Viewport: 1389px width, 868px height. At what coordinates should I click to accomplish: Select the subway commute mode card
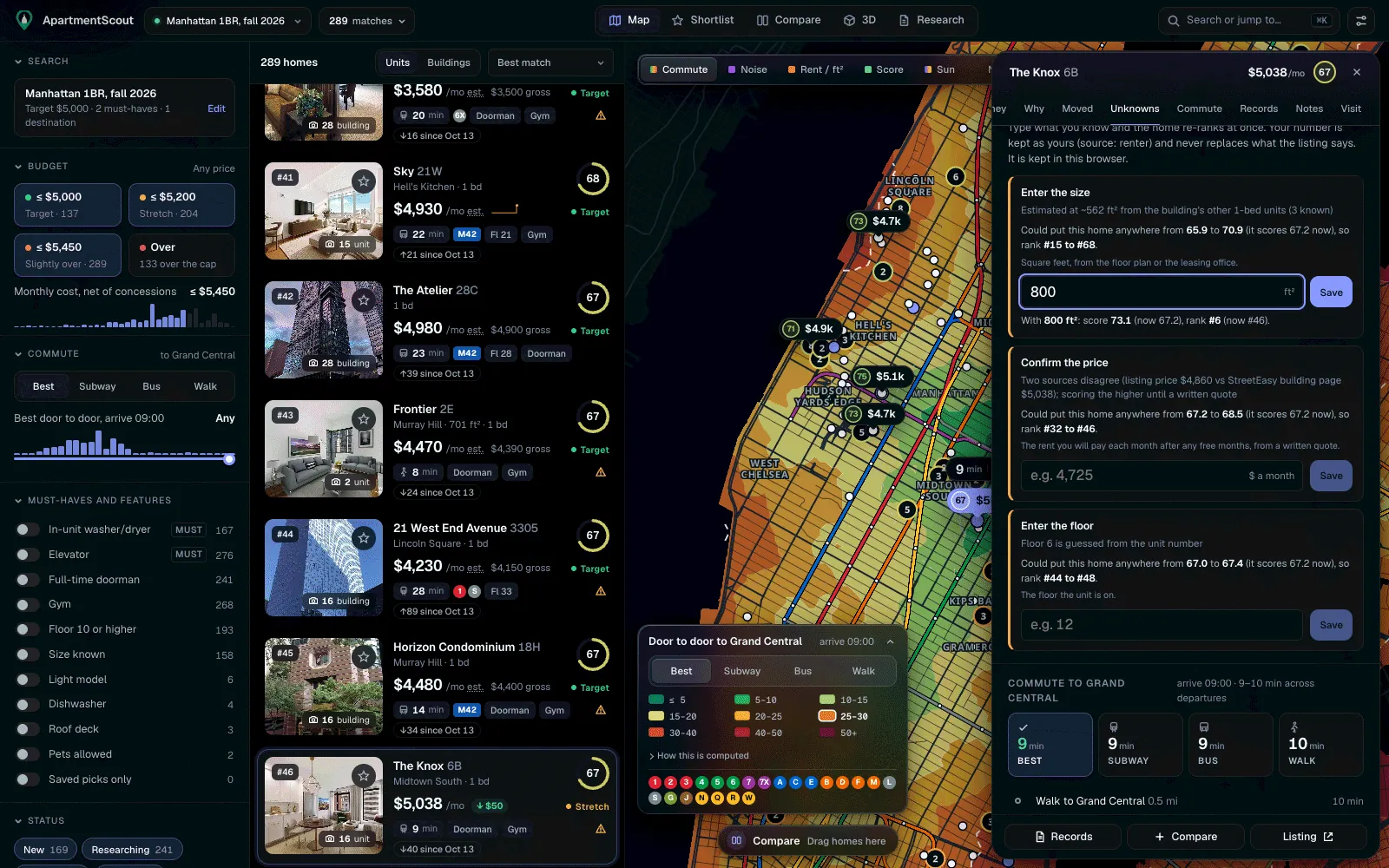click(x=1140, y=744)
